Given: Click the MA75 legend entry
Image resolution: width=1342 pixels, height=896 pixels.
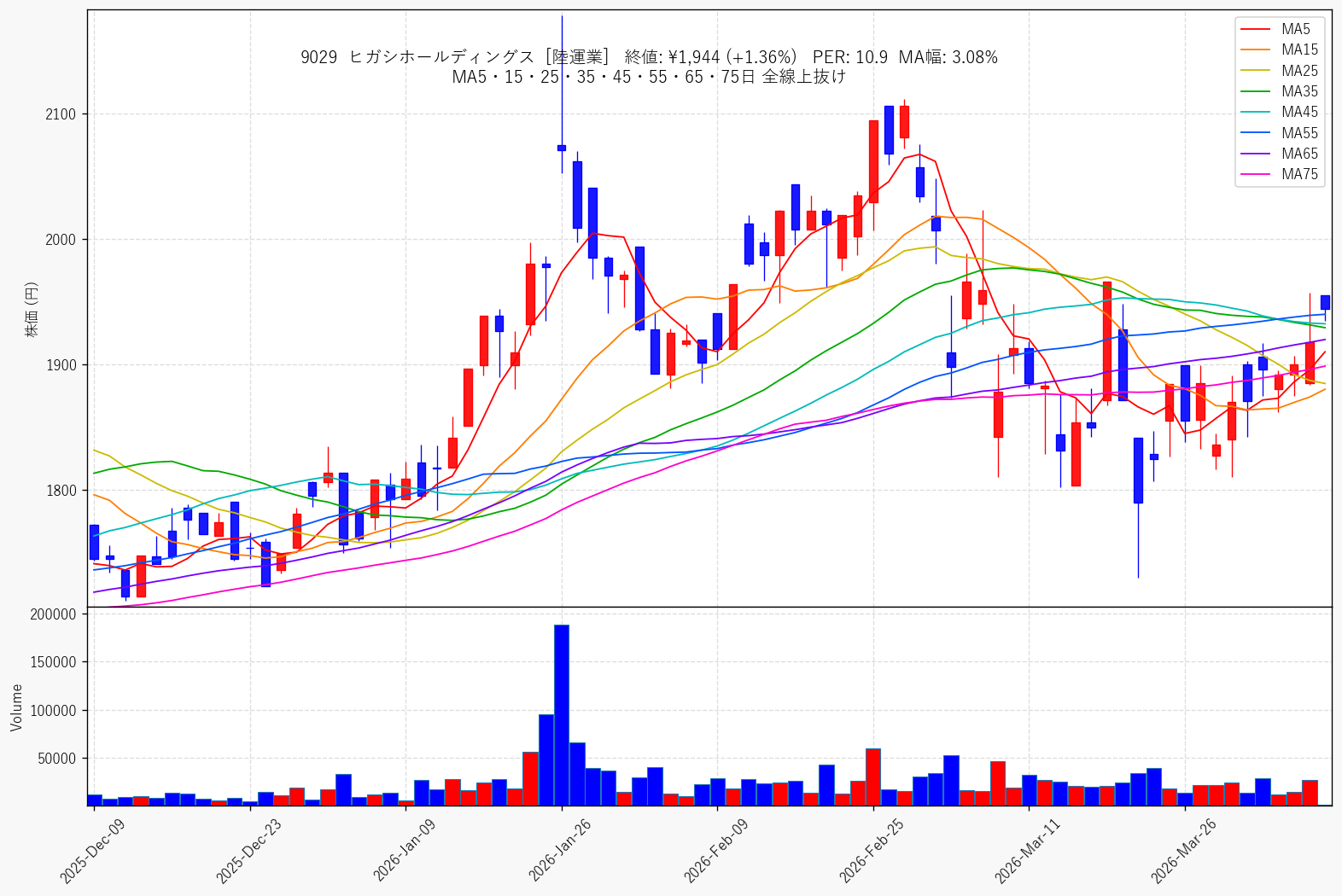Looking at the screenshot, I should tap(1279, 174).
